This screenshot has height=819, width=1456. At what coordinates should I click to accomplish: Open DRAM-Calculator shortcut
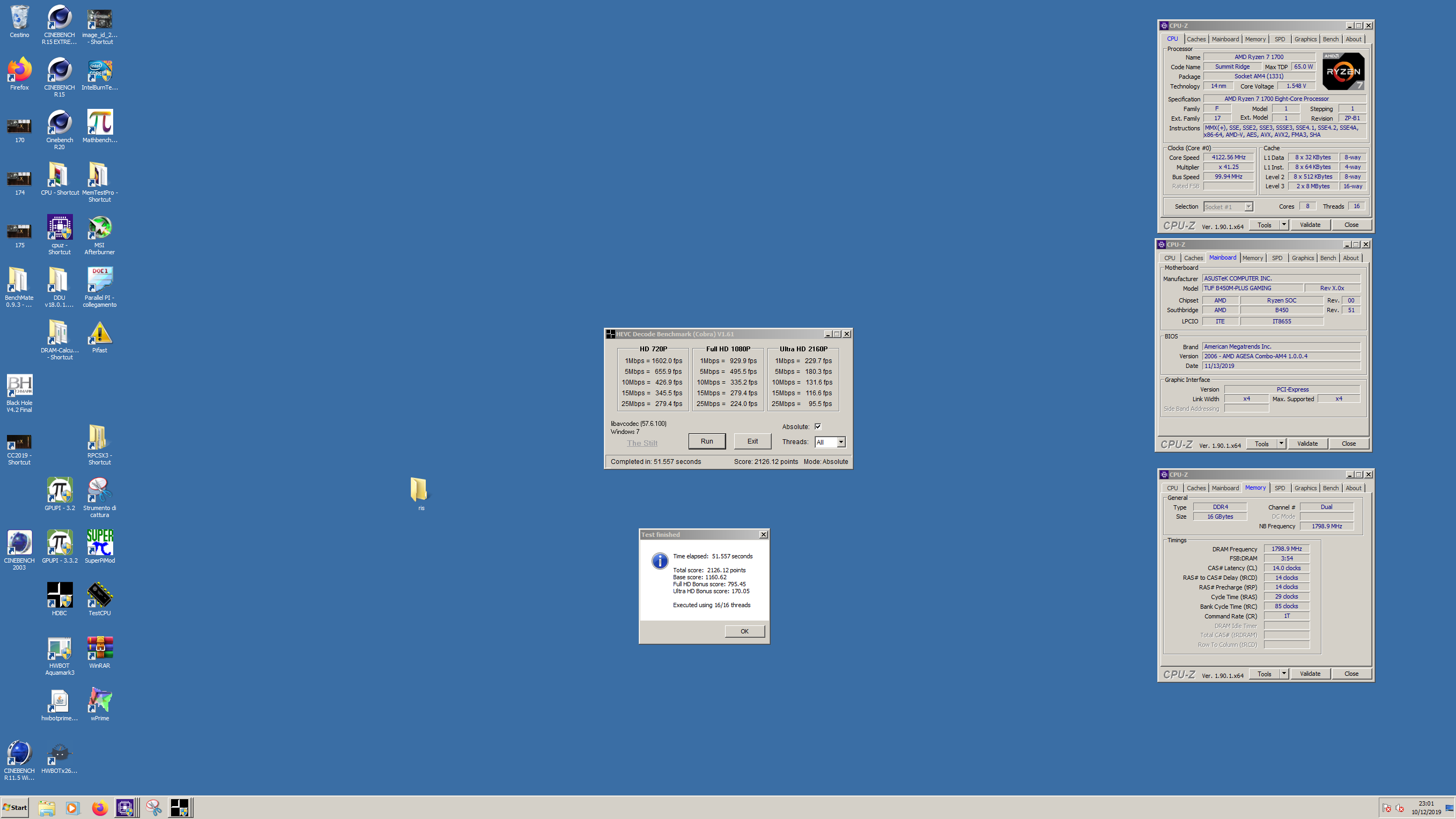(60, 340)
